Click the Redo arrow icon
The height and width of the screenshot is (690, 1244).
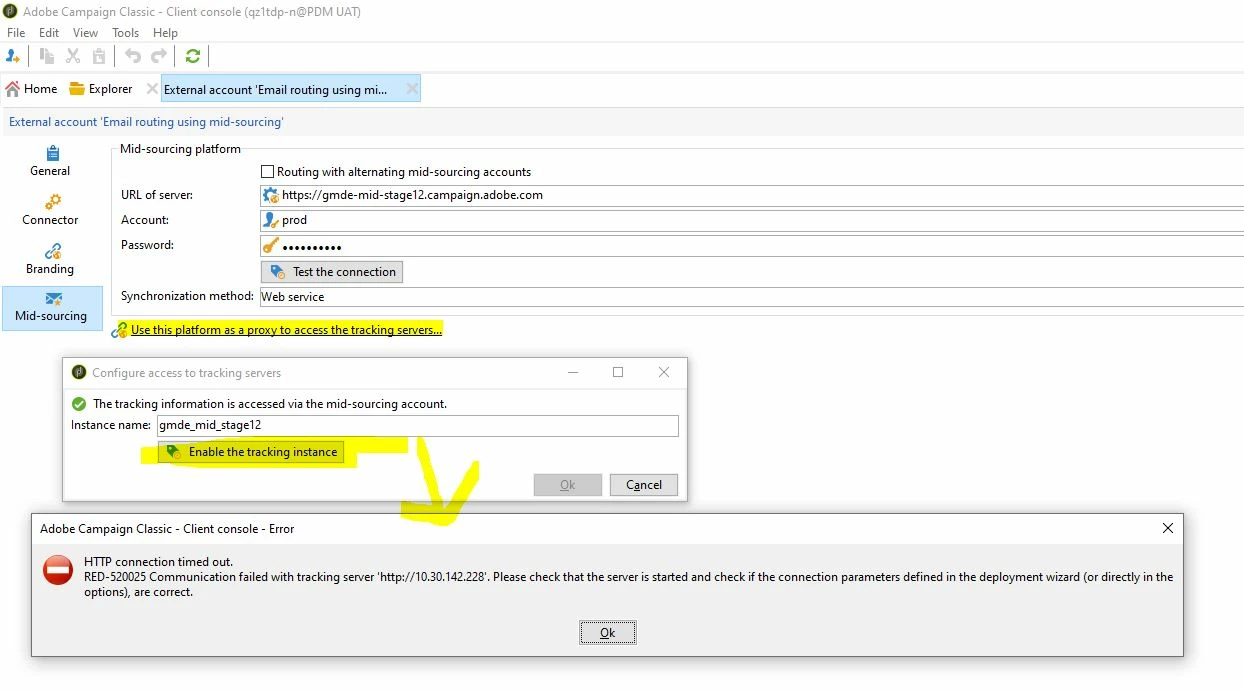coord(159,57)
